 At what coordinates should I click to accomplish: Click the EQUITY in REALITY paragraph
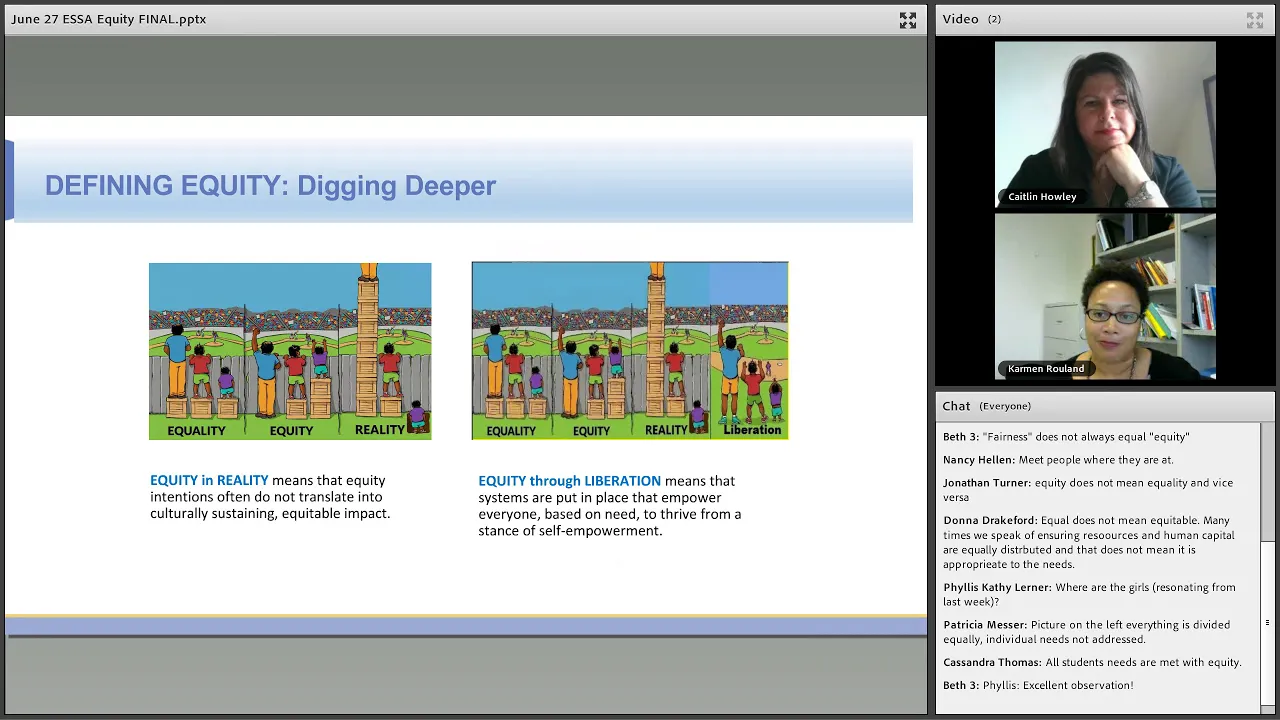(x=270, y=497)
